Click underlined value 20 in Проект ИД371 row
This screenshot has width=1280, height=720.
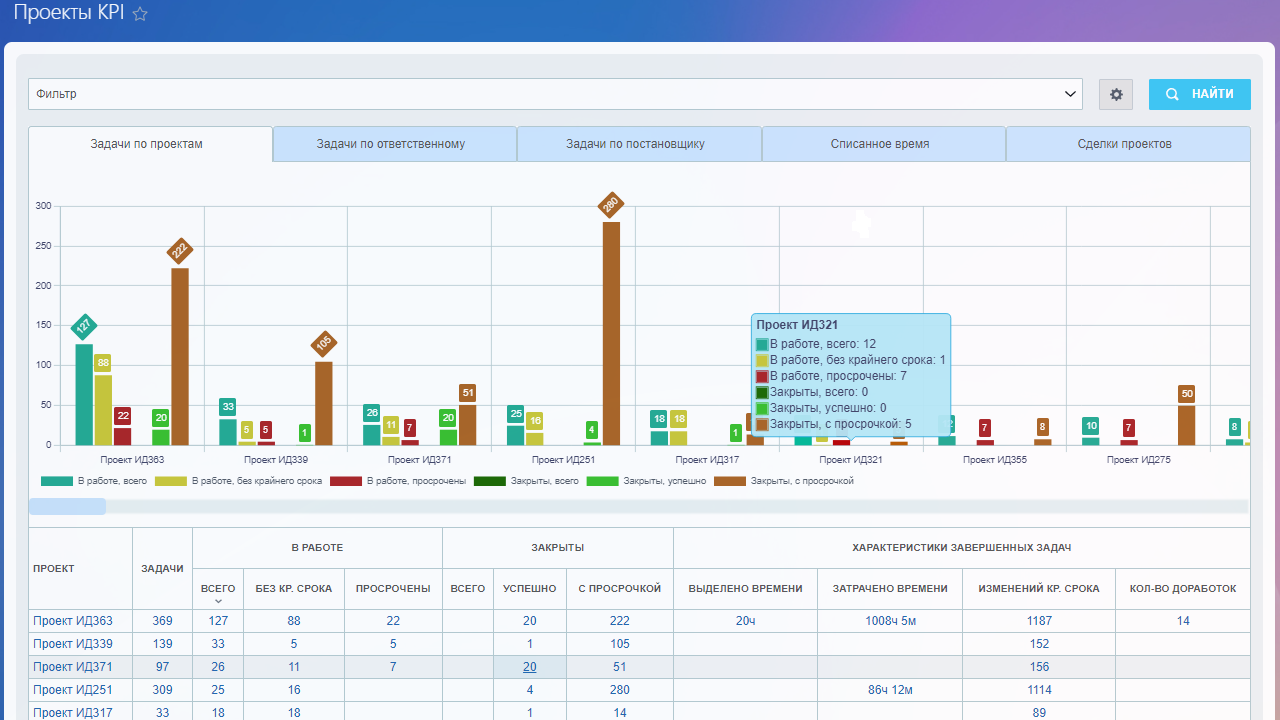pos(529,667)
